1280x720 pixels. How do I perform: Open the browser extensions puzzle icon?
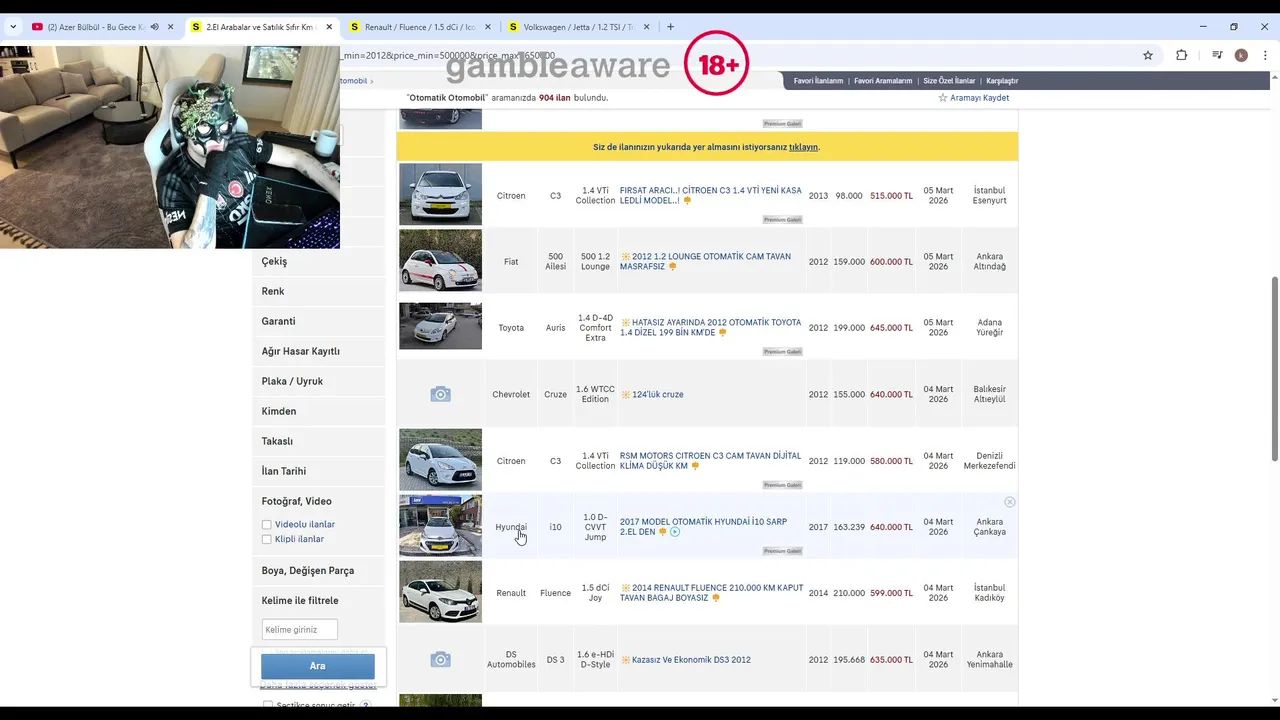pos(1181,55)
